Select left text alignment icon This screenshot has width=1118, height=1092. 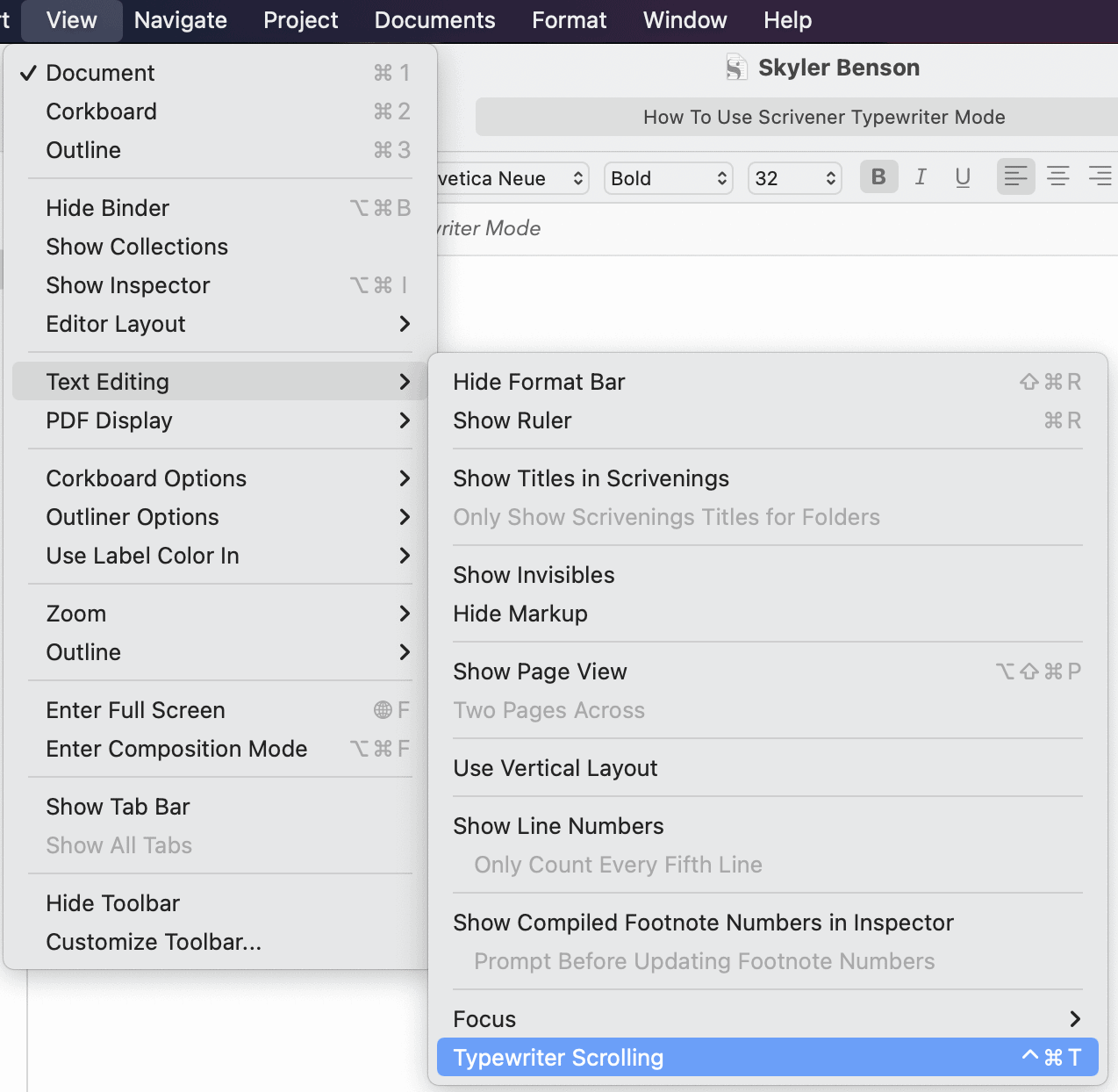click(x=1015, y=177)
